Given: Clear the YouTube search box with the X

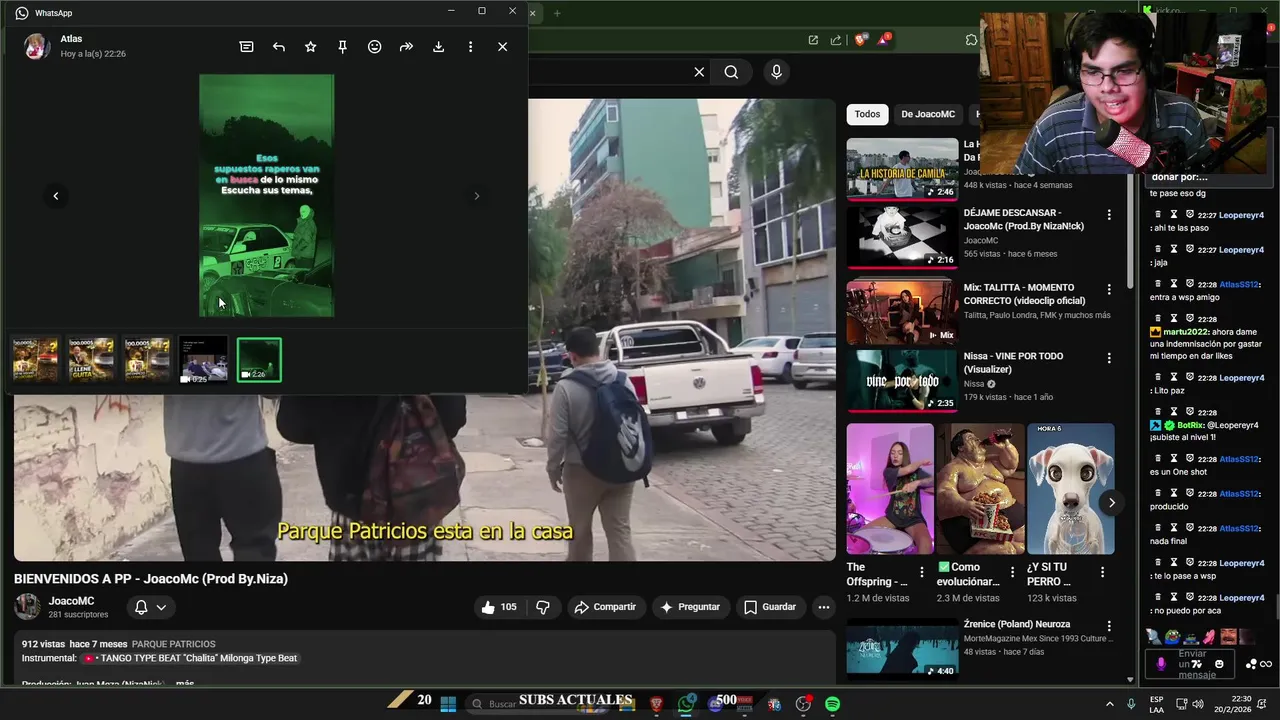Looking at the screenshot, I should (x=699, y=72).
